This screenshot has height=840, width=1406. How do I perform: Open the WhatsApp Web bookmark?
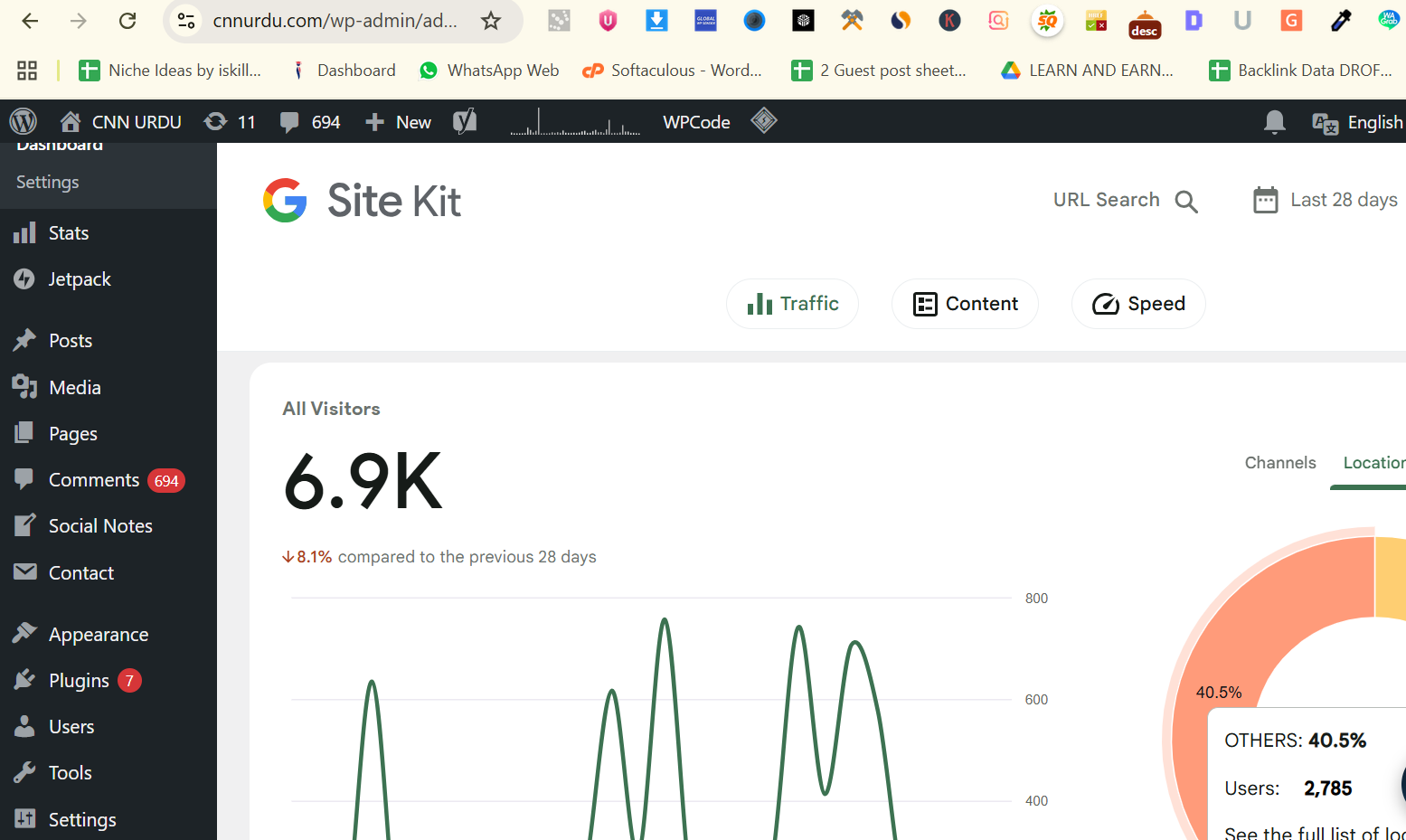coord(488,70)
